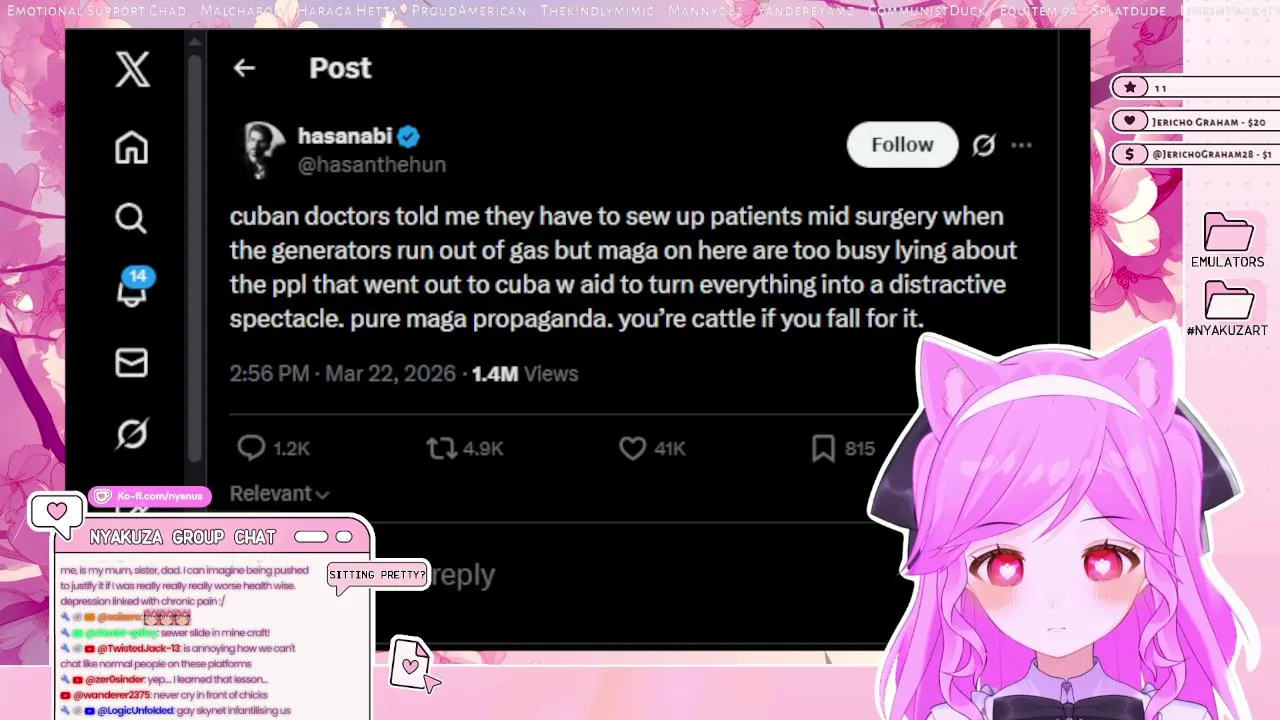1280x720 pixels.
Task: Click hasanabi profile avatar
Action: click(263, 150)
